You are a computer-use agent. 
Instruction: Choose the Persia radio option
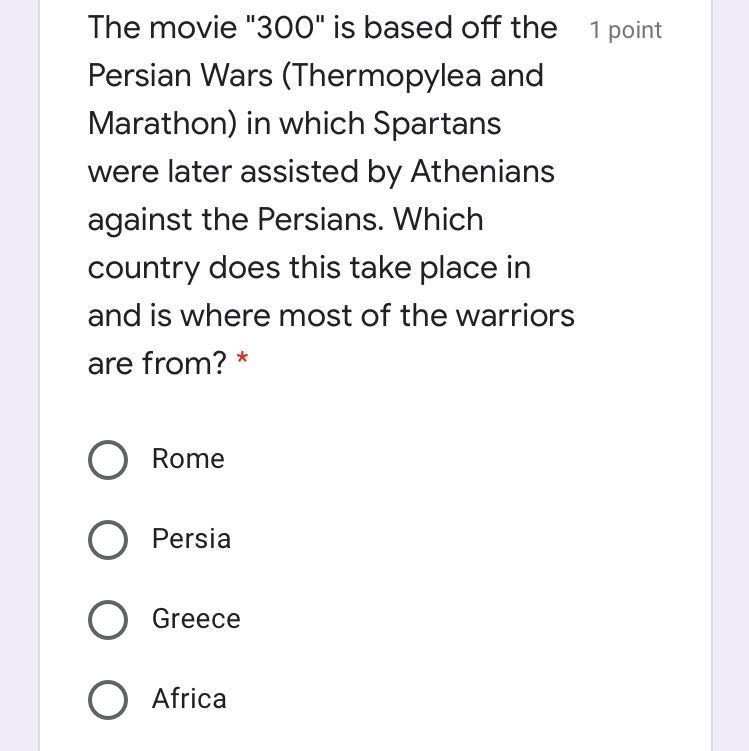coord(108,540)
